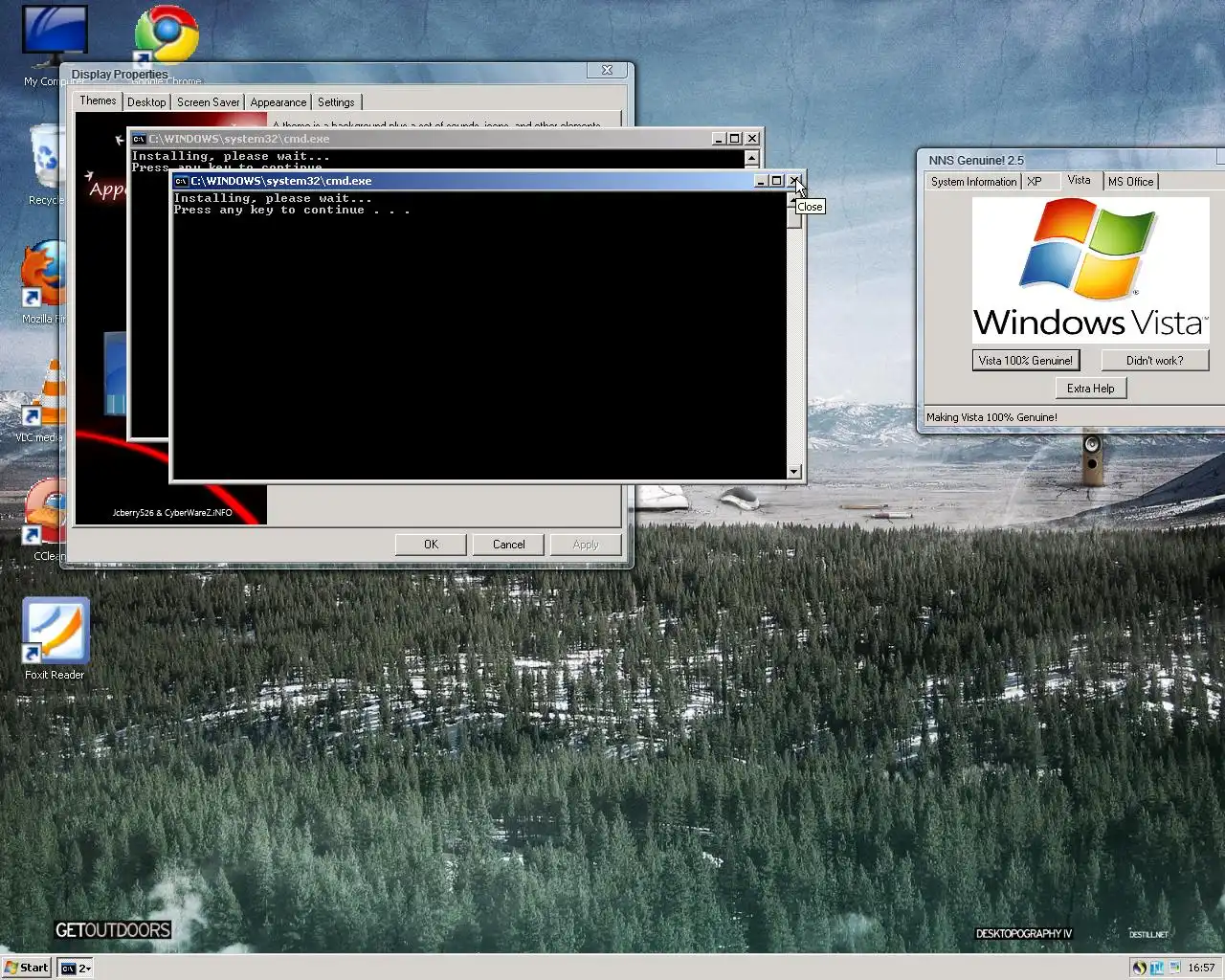Image resolution: width=1225 pixels, height=980 pixels.
Task: Click the Apply button in Display Properties
Action: [x=586, y=545]
